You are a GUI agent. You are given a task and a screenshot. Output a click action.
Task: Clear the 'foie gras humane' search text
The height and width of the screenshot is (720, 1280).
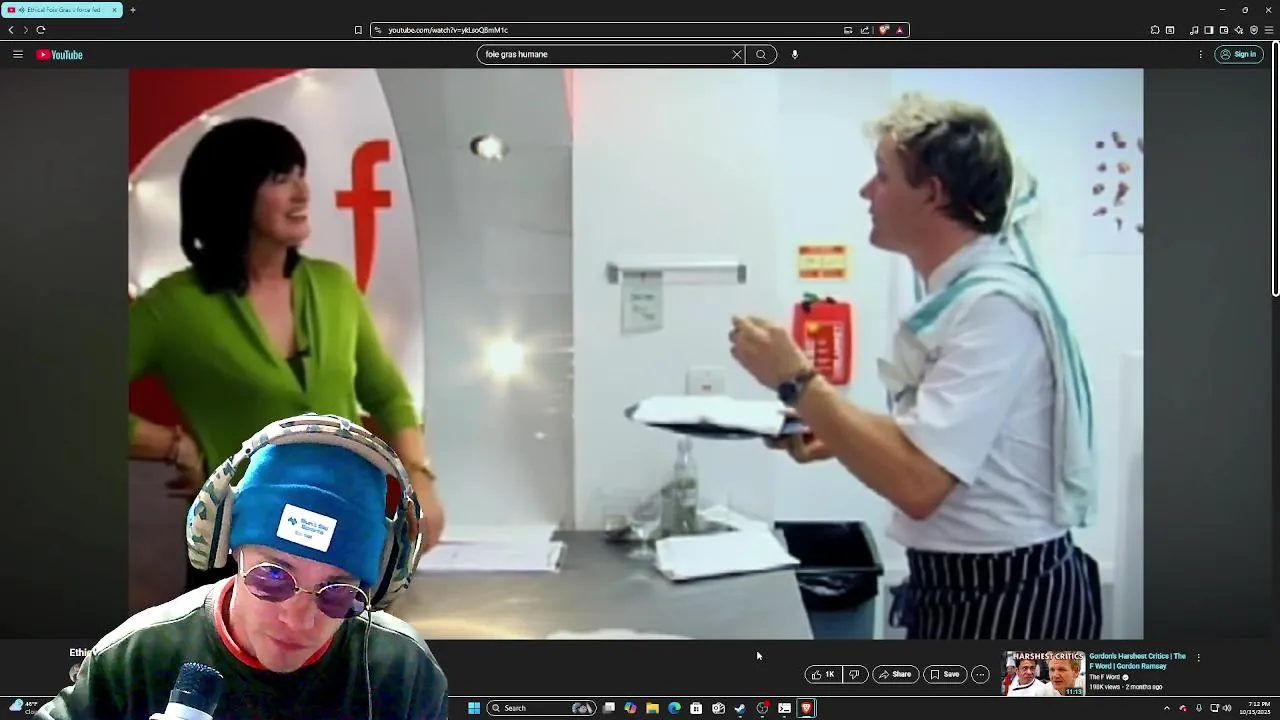pos(737,54)
